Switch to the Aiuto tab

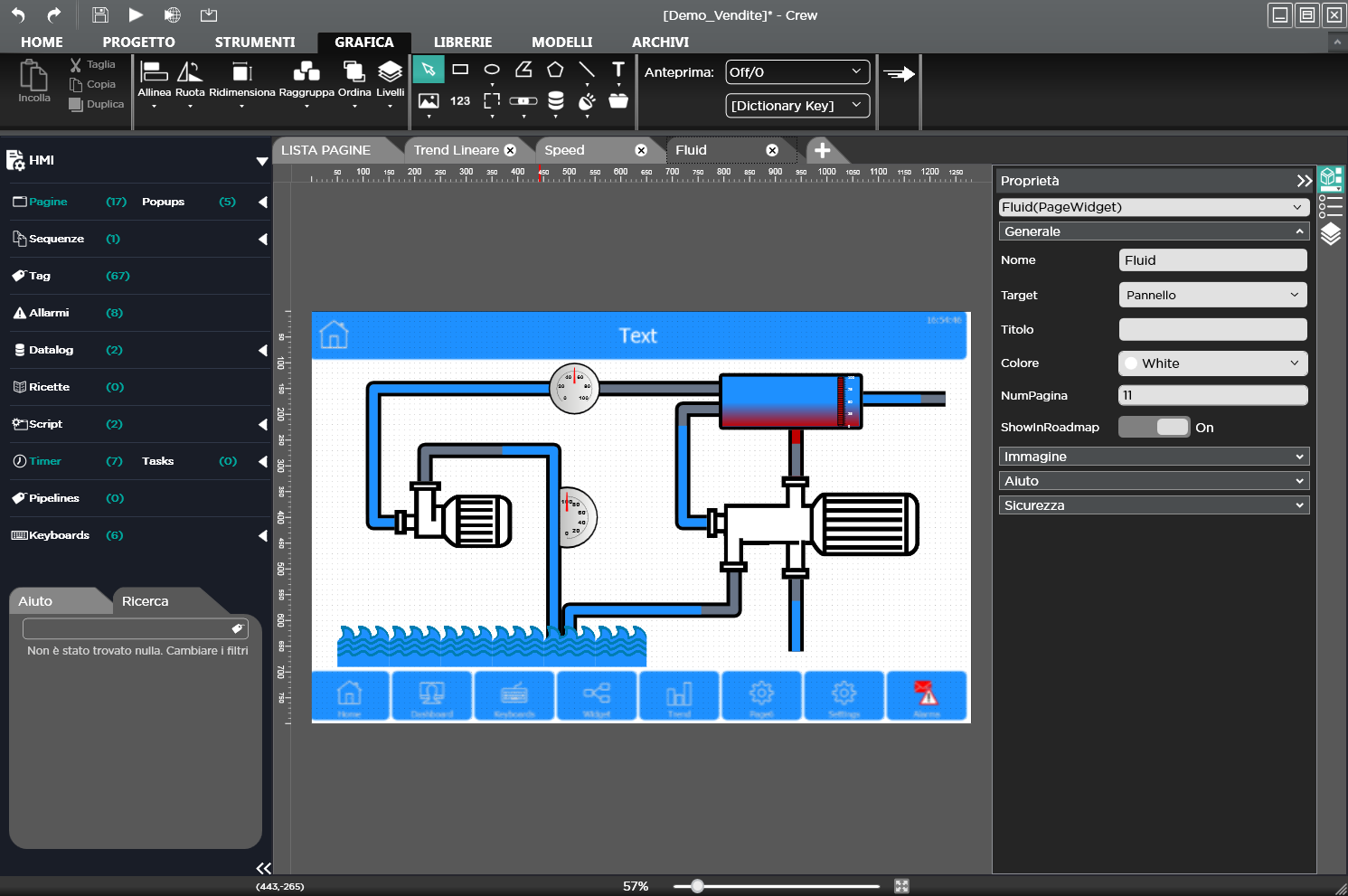(35, 601)
